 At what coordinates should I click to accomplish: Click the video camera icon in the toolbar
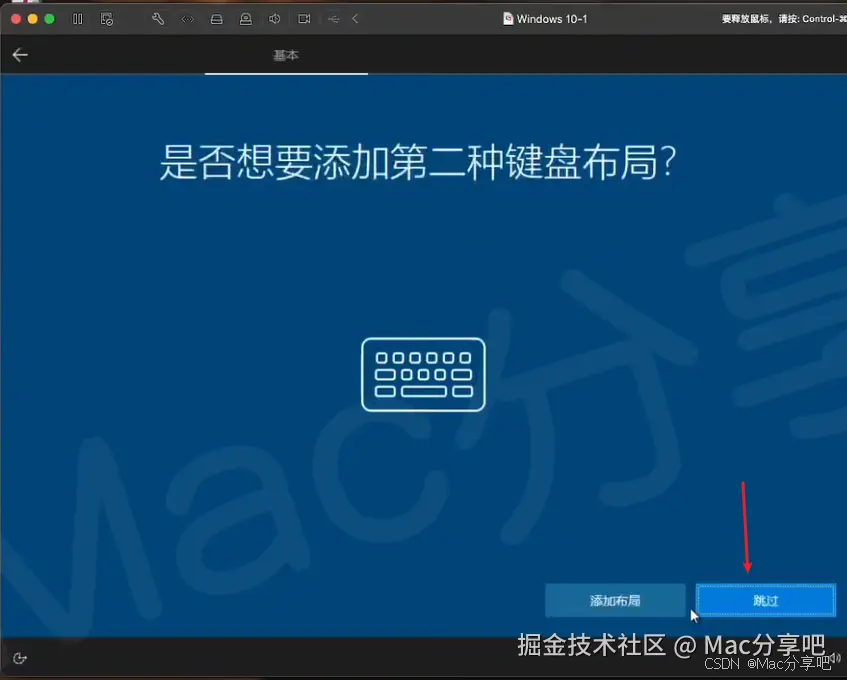[x=303, y=18]
